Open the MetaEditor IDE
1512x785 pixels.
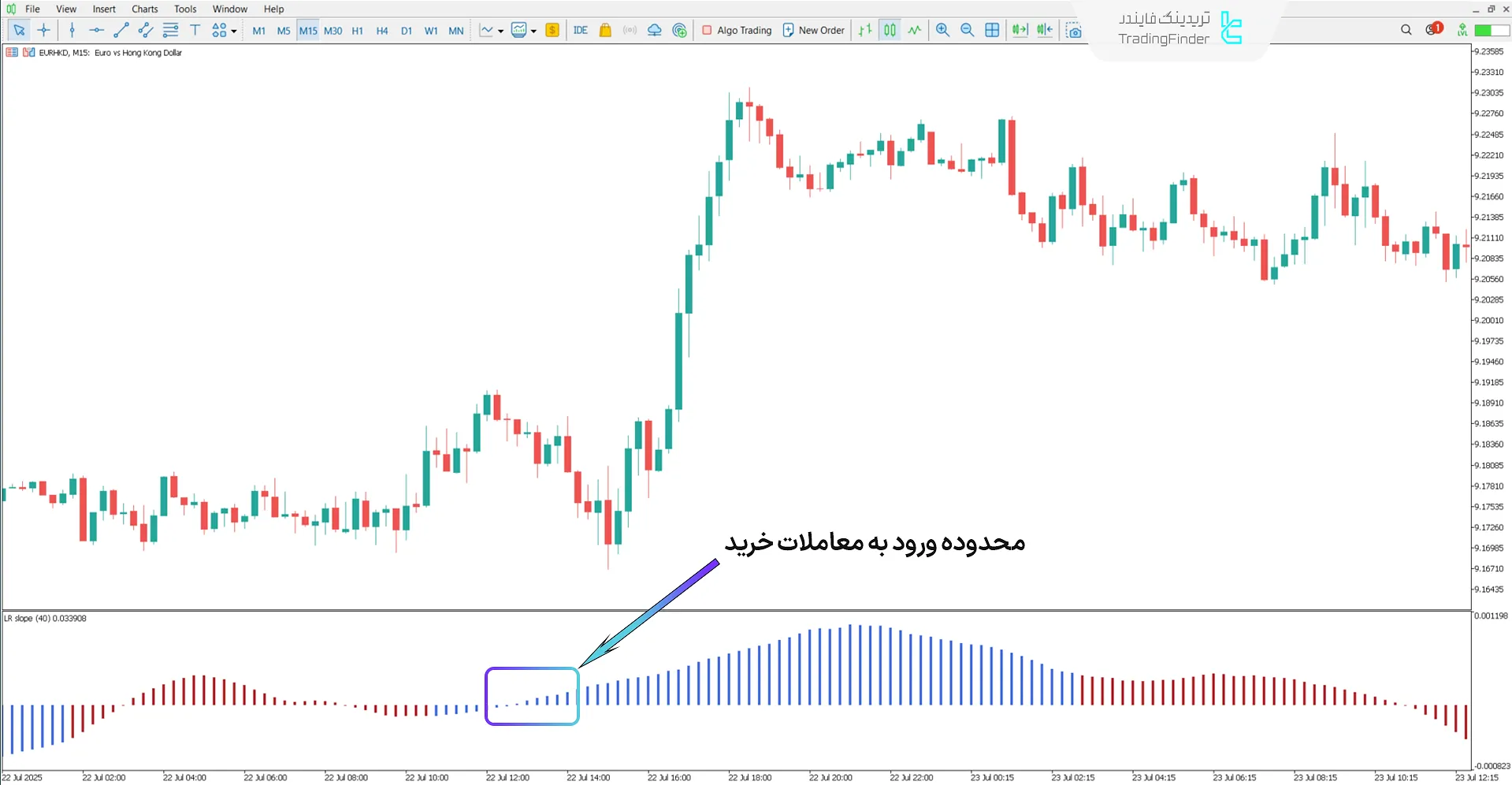pyautogui.click(x=581, y=30)
